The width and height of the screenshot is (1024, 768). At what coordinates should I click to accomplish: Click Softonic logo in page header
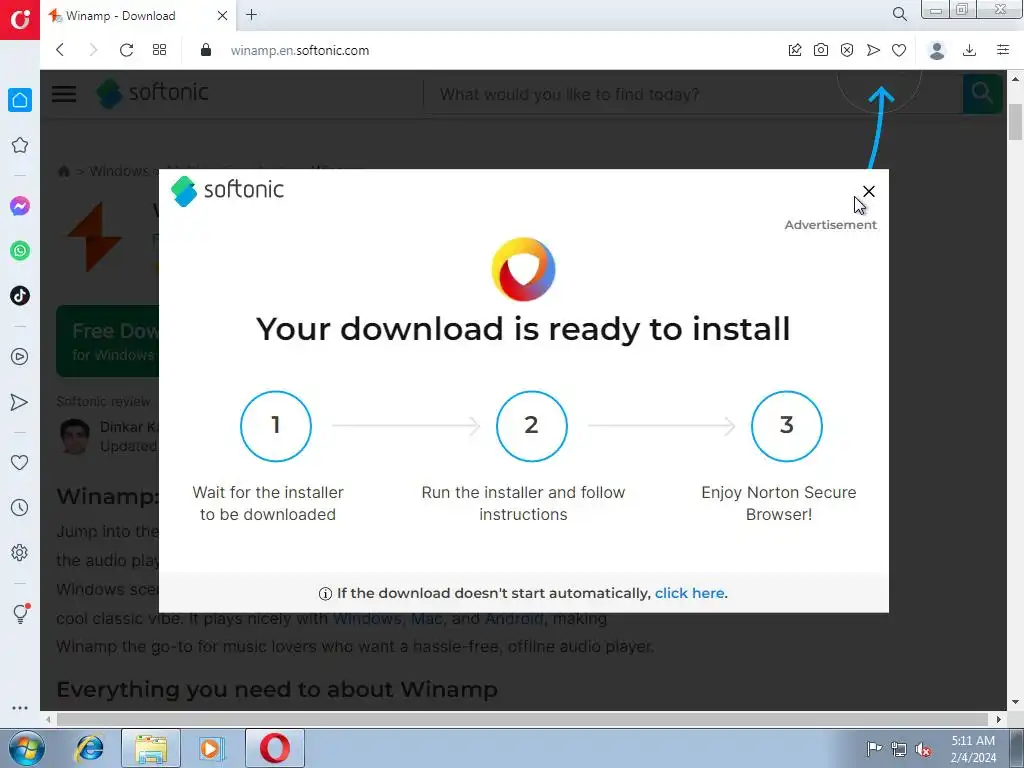click(x=152, y=93)
